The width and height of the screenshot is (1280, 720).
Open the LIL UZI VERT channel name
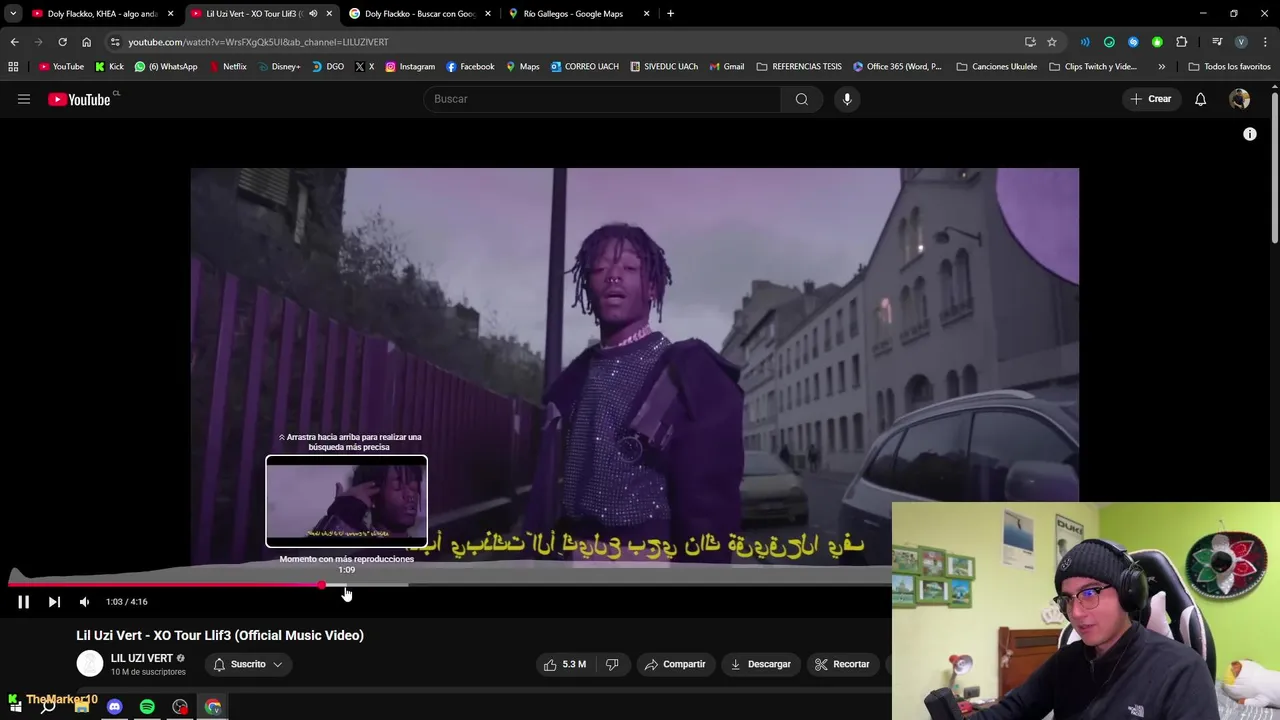pyautogui.click(x=142, y=658)
